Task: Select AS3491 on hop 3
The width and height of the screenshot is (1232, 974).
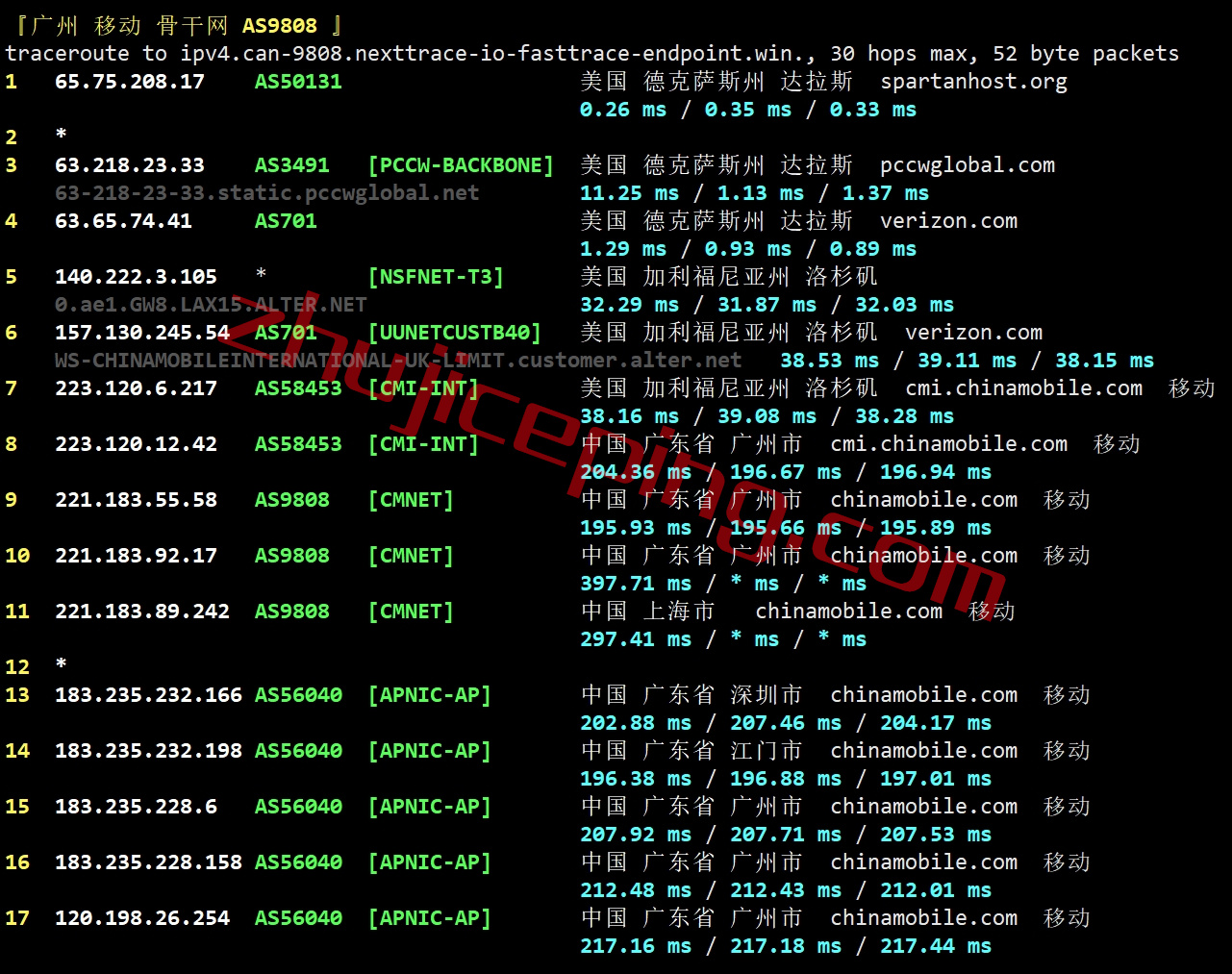Action: (291, 165)
